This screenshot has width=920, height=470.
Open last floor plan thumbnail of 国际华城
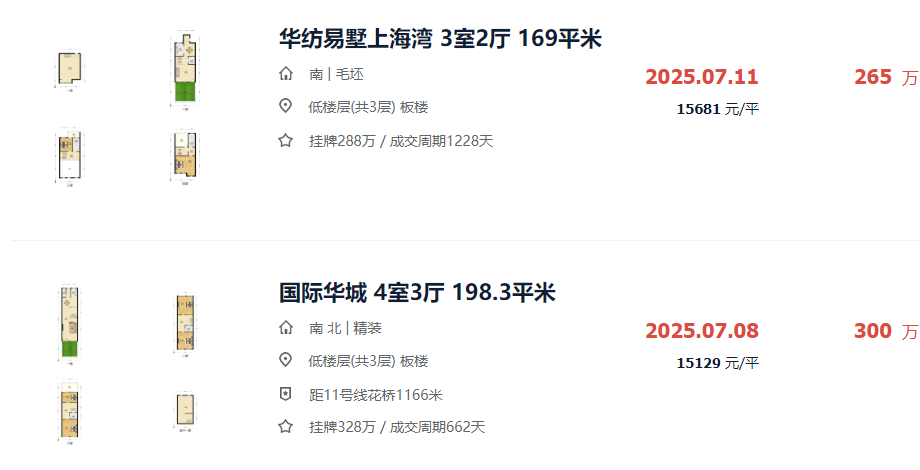[x=185, y=410]
